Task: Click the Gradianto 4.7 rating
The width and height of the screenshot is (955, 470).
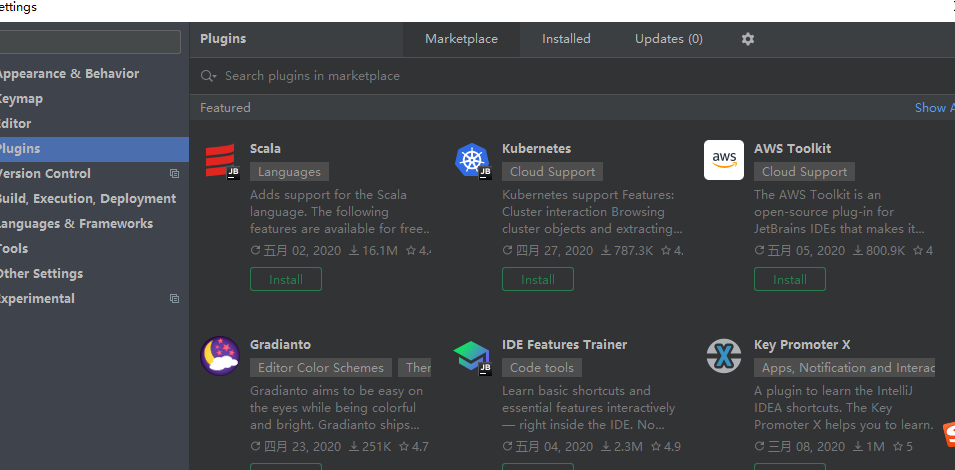Action: coord(414,446)
